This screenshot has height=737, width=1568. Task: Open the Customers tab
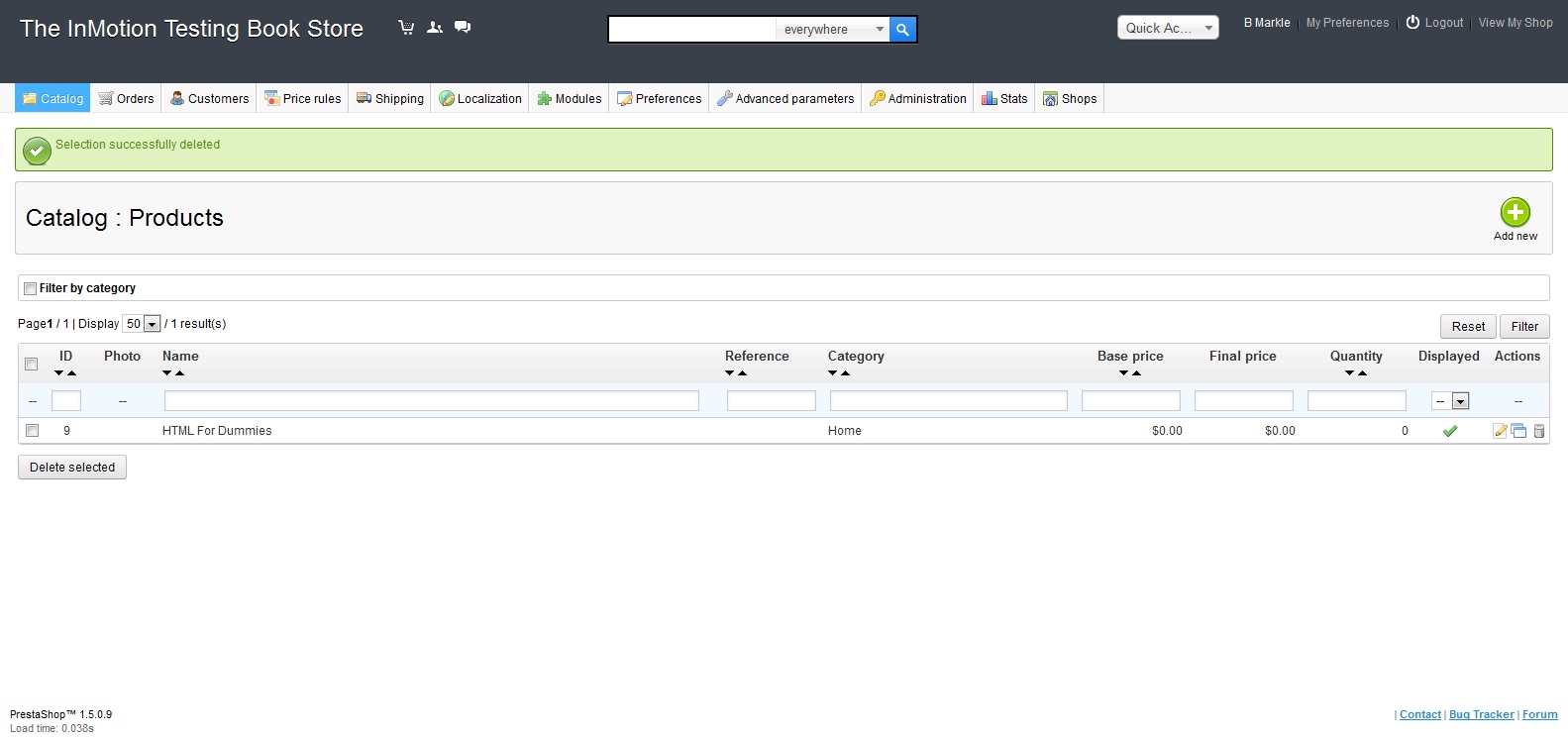click(x=209, y=98)
